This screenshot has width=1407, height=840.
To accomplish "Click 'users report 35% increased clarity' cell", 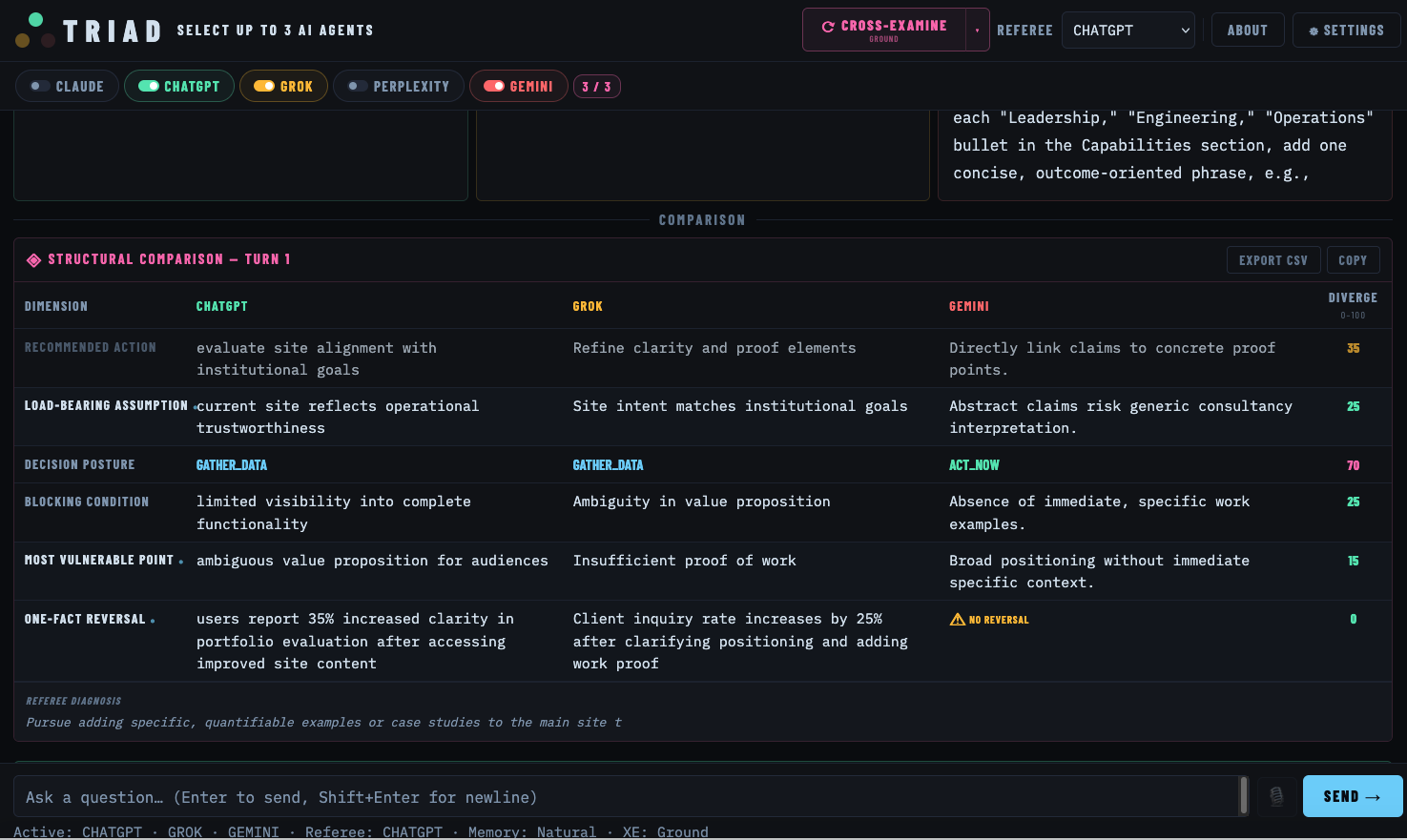I will point(355,641).
